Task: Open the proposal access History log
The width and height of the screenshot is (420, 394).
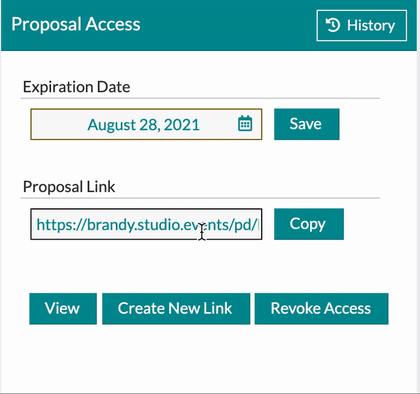Action: tap(361, 26)
